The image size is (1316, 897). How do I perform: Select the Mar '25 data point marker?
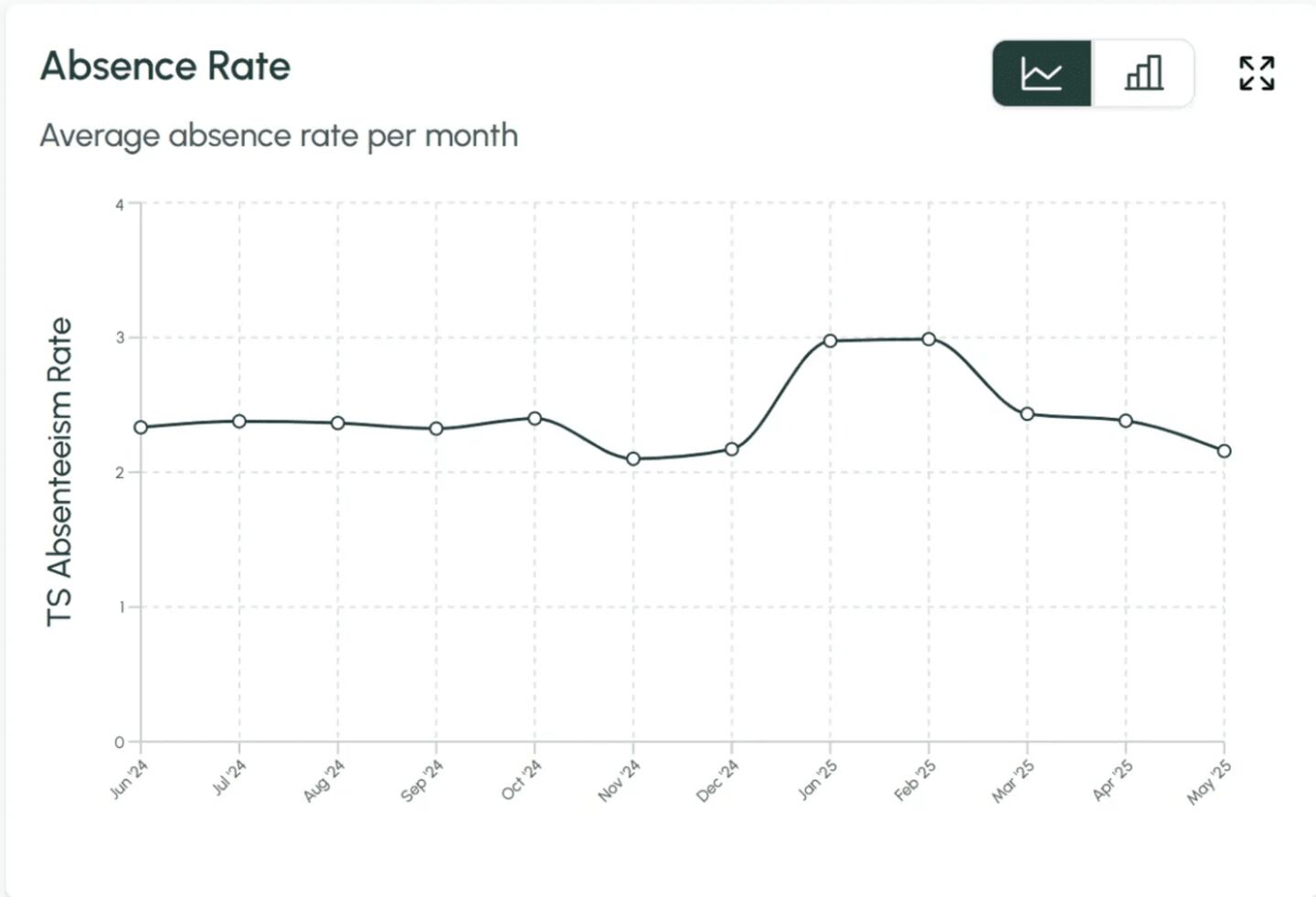pos(1027,414)
